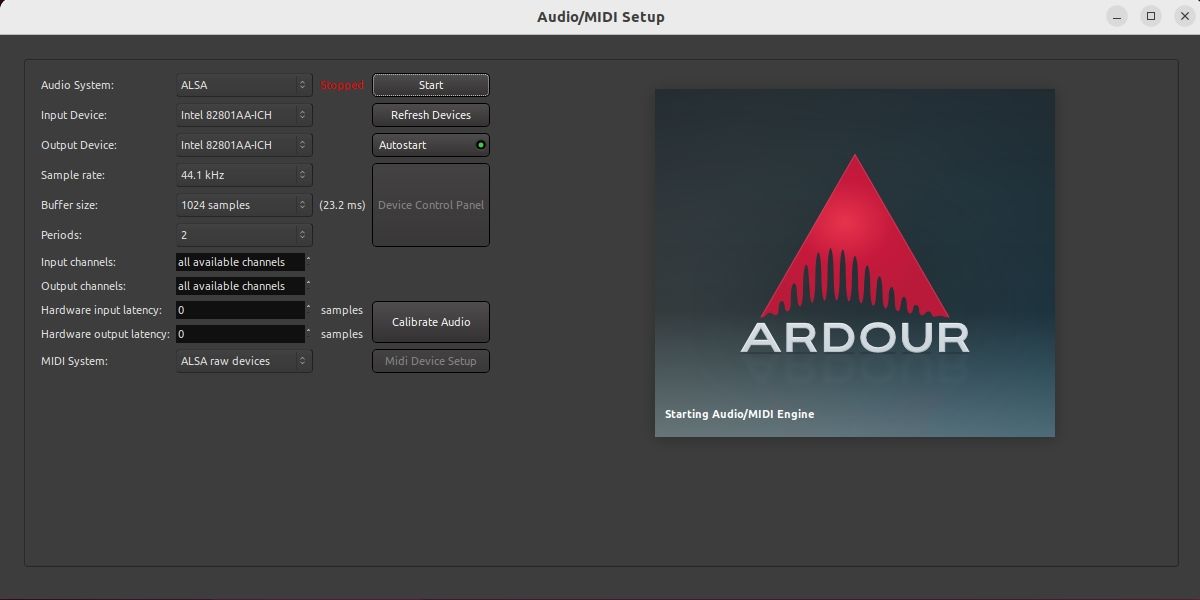Open the Audio System dropdown
The image size is (1200, 600).
point(243,85)
